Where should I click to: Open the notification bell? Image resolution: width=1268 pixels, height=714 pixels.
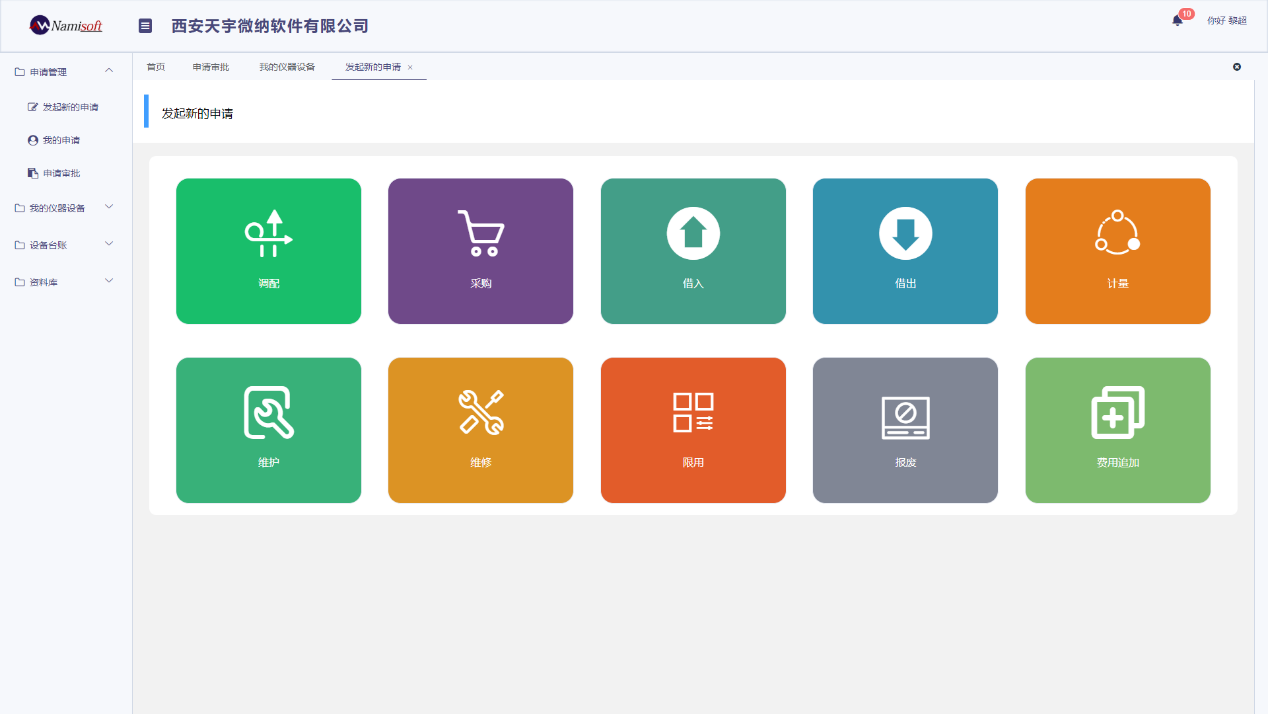click(x=1177, y=20)
